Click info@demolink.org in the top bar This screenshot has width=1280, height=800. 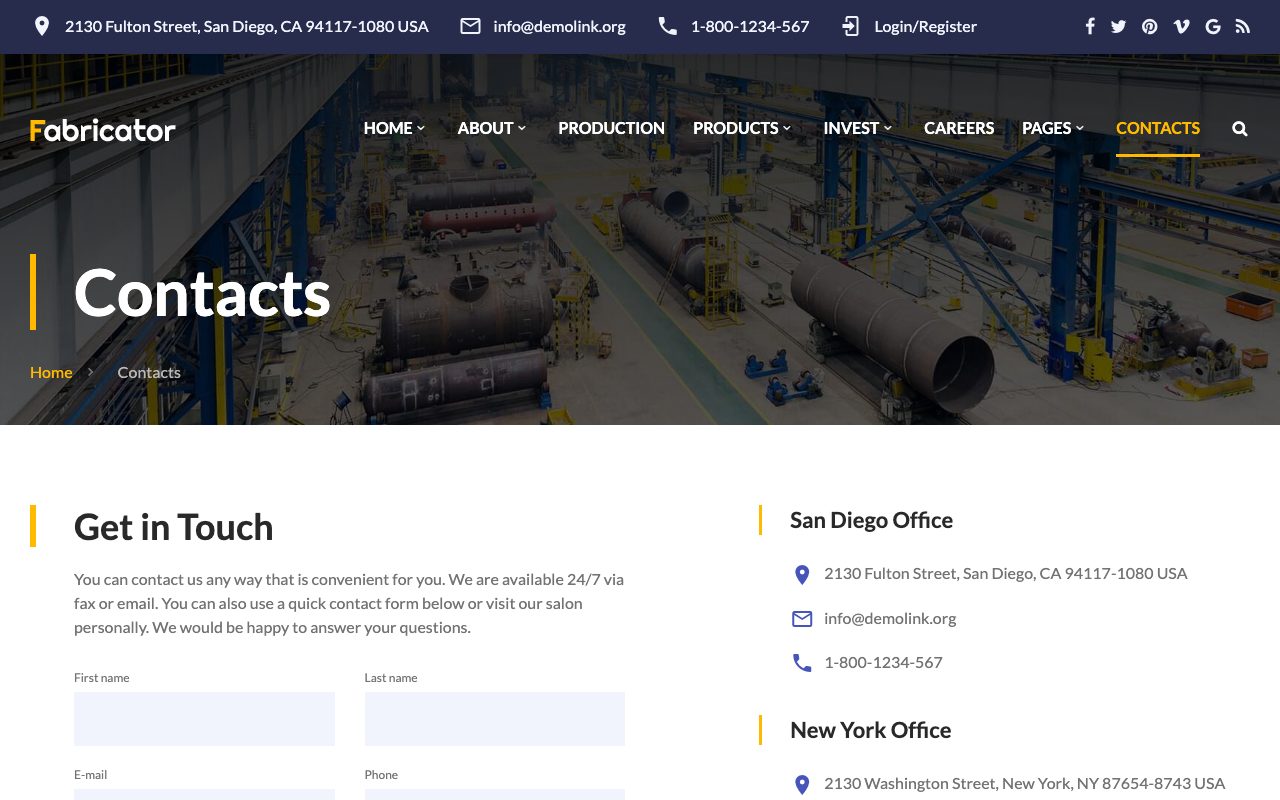click(x=559, y=26)
